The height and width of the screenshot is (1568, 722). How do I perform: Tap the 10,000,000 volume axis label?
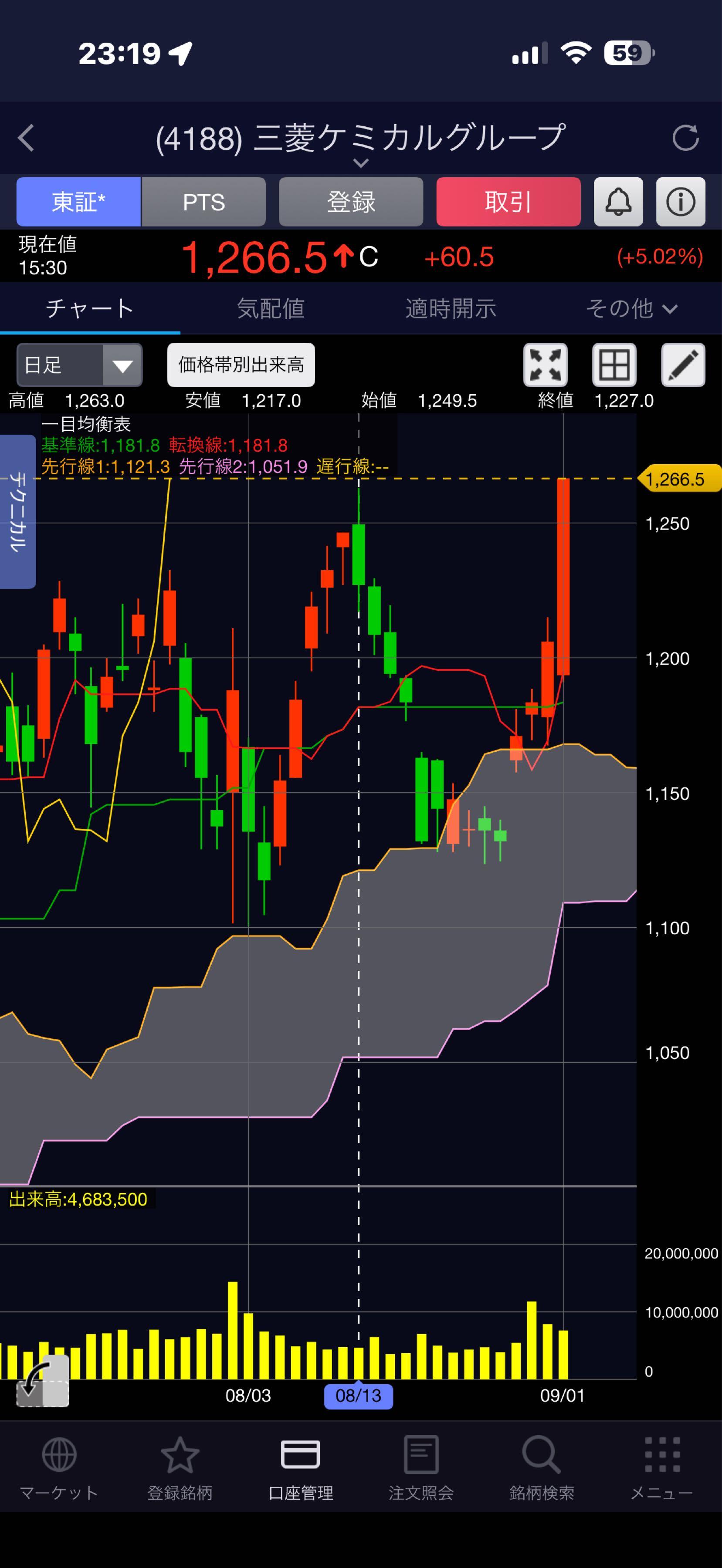[x=682, y=1312]
